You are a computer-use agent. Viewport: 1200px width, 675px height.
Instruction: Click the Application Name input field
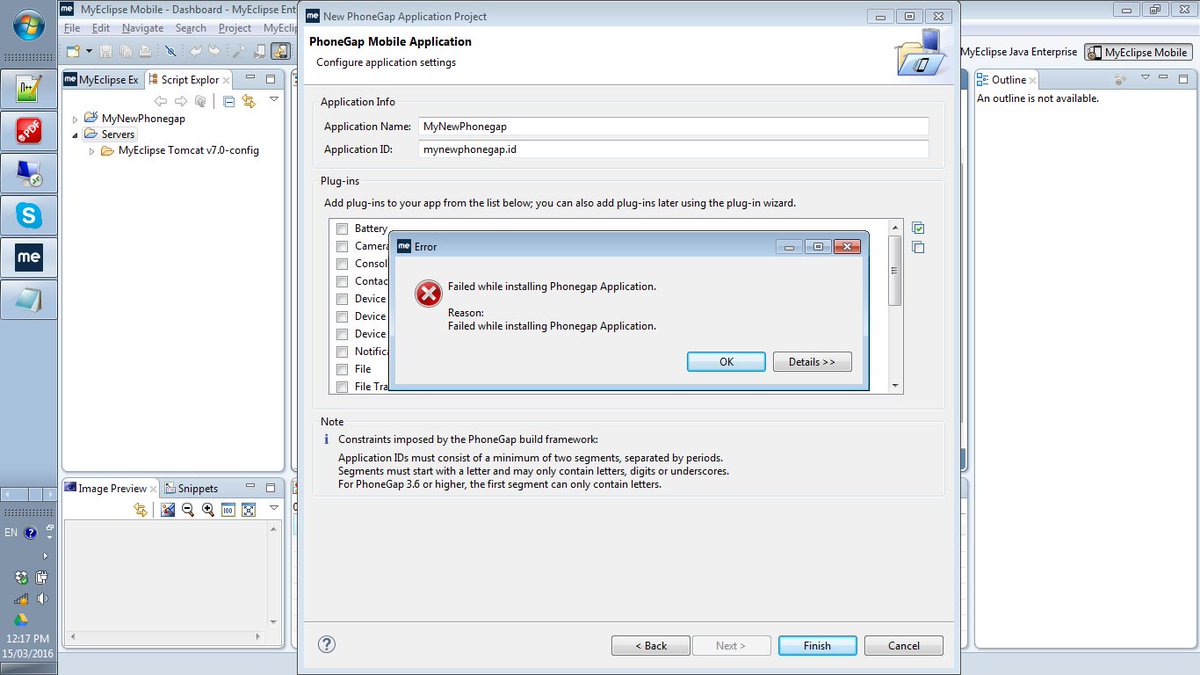click(x=674, y=127)
